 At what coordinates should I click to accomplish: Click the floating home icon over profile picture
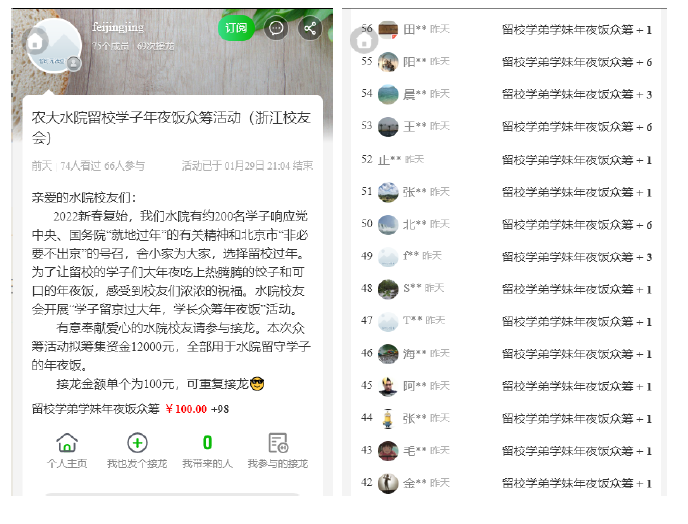(35, 41)
